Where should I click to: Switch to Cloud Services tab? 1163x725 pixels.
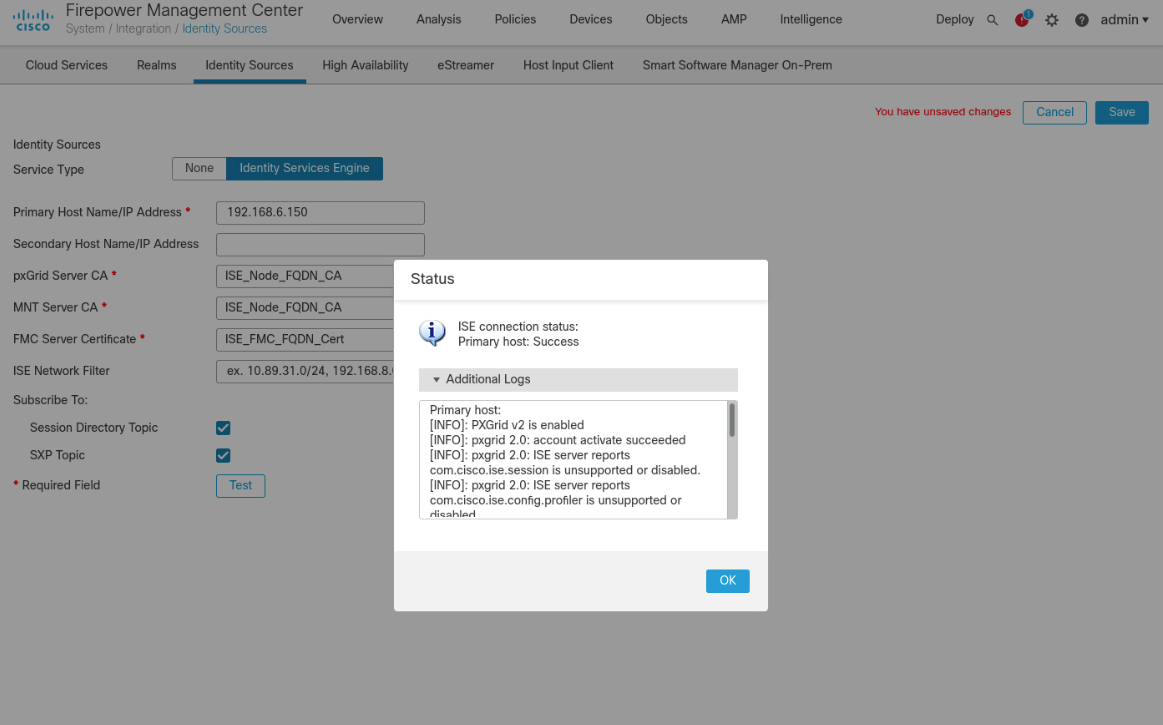click(67, 65)
